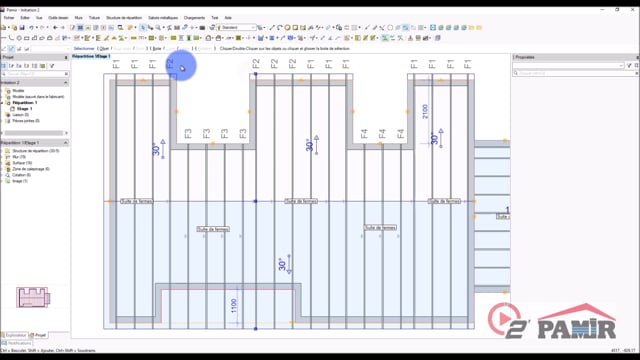Toggle the highlighted layer icon right of top toolbar
The width and height of the screenshot is (640, 360).
click(x=405, y=28)
